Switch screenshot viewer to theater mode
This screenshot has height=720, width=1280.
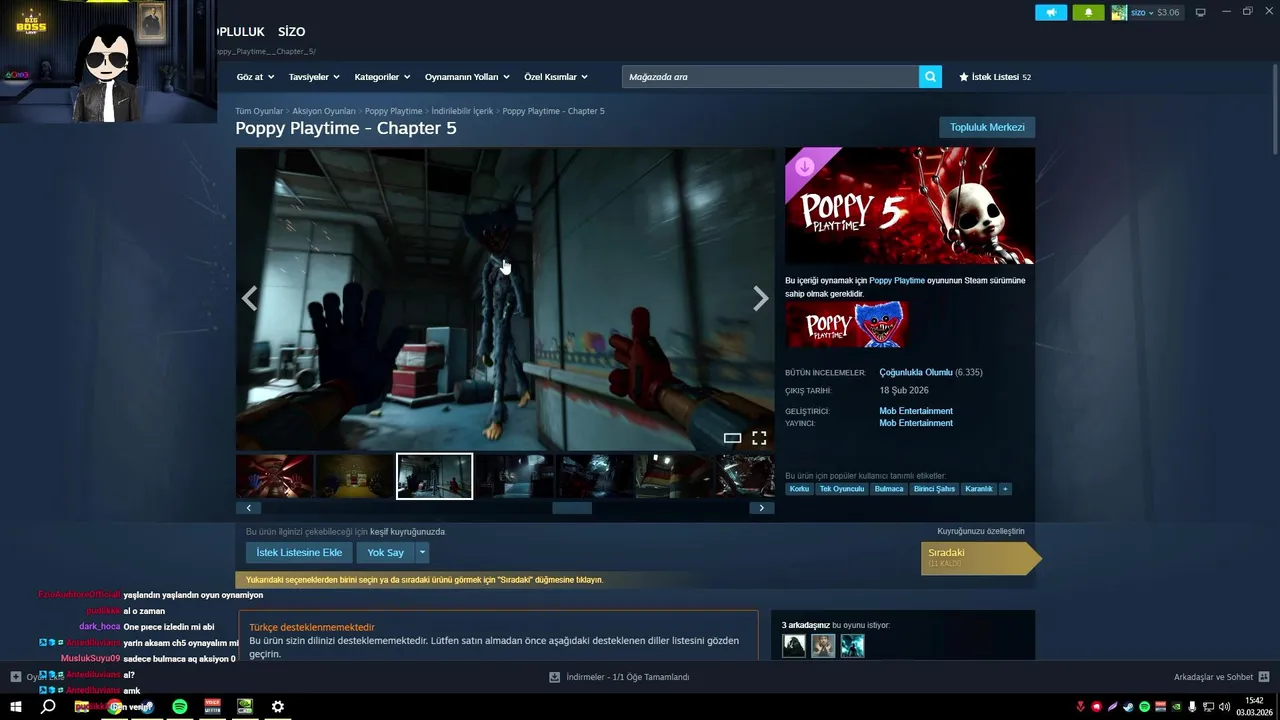[732, 438]
